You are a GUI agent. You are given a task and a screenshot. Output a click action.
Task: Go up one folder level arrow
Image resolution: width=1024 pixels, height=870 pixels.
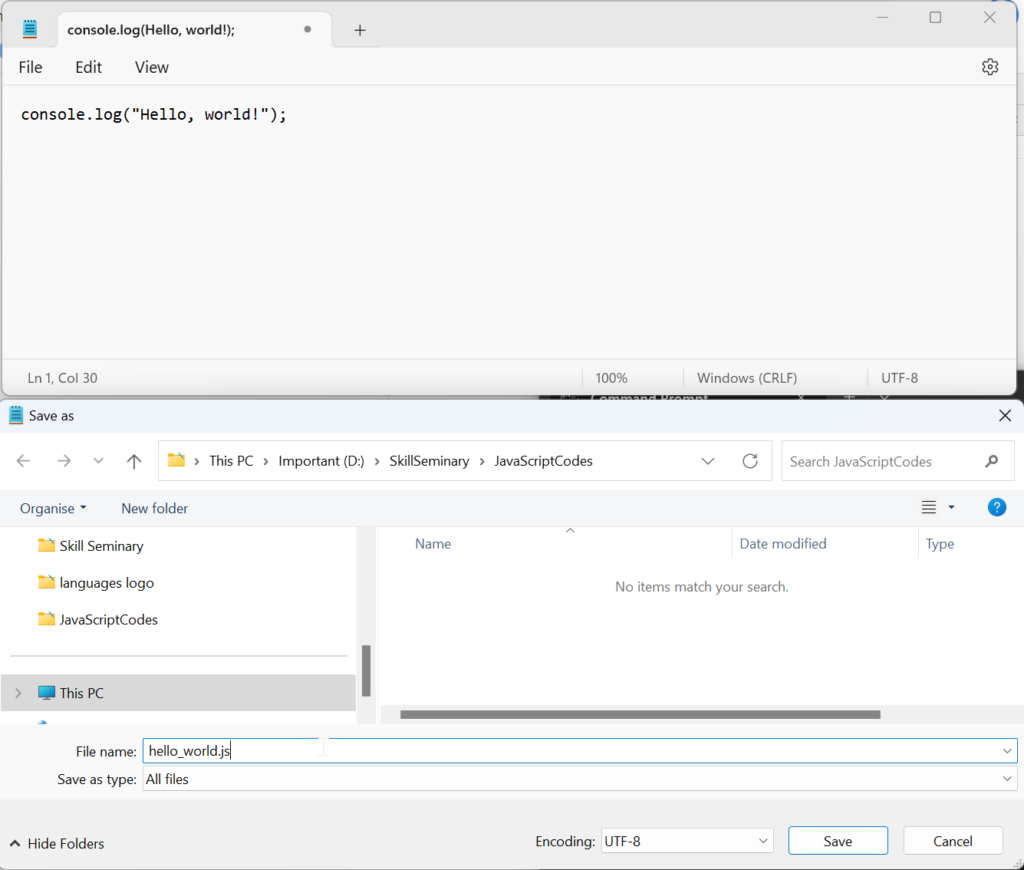[x=134, y=461]
